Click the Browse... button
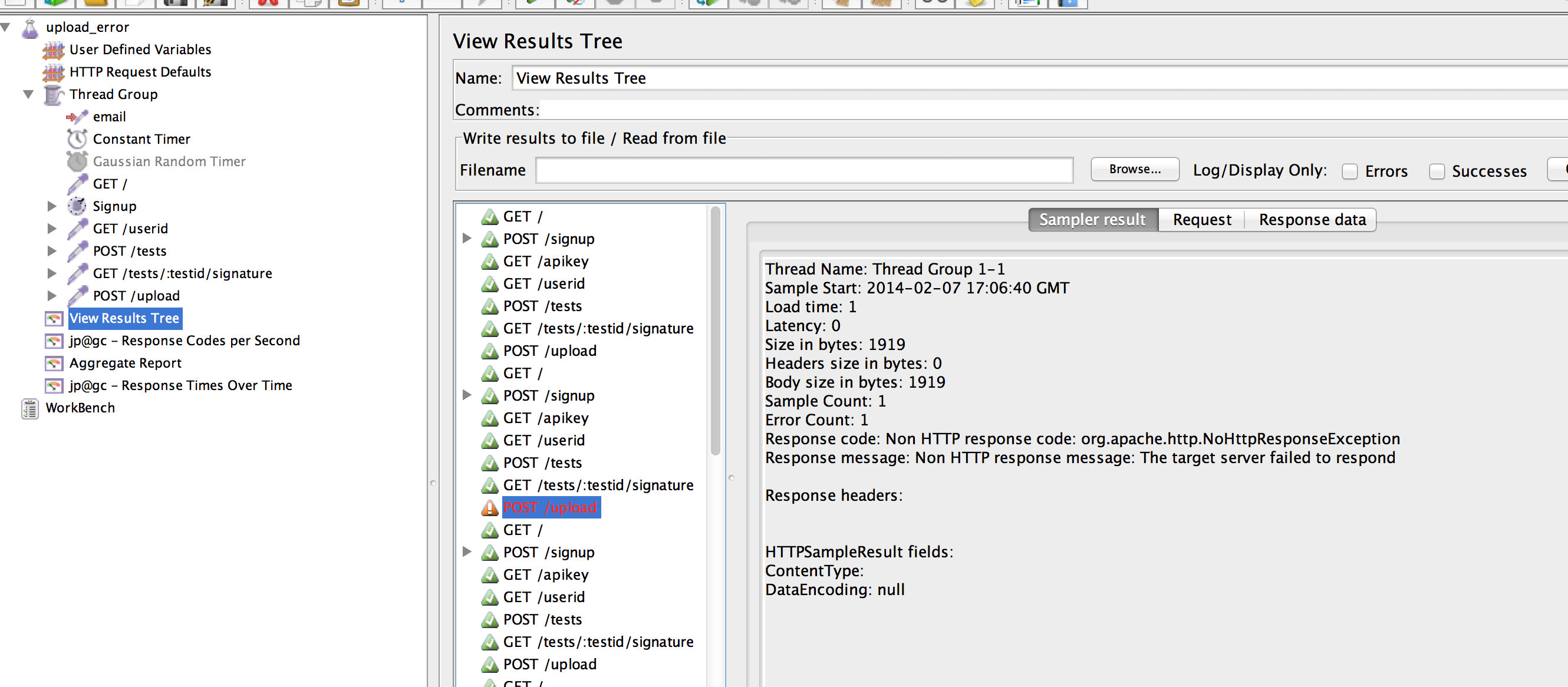This screenshot has width=1568, height=687. click(x=1134, y=169)
